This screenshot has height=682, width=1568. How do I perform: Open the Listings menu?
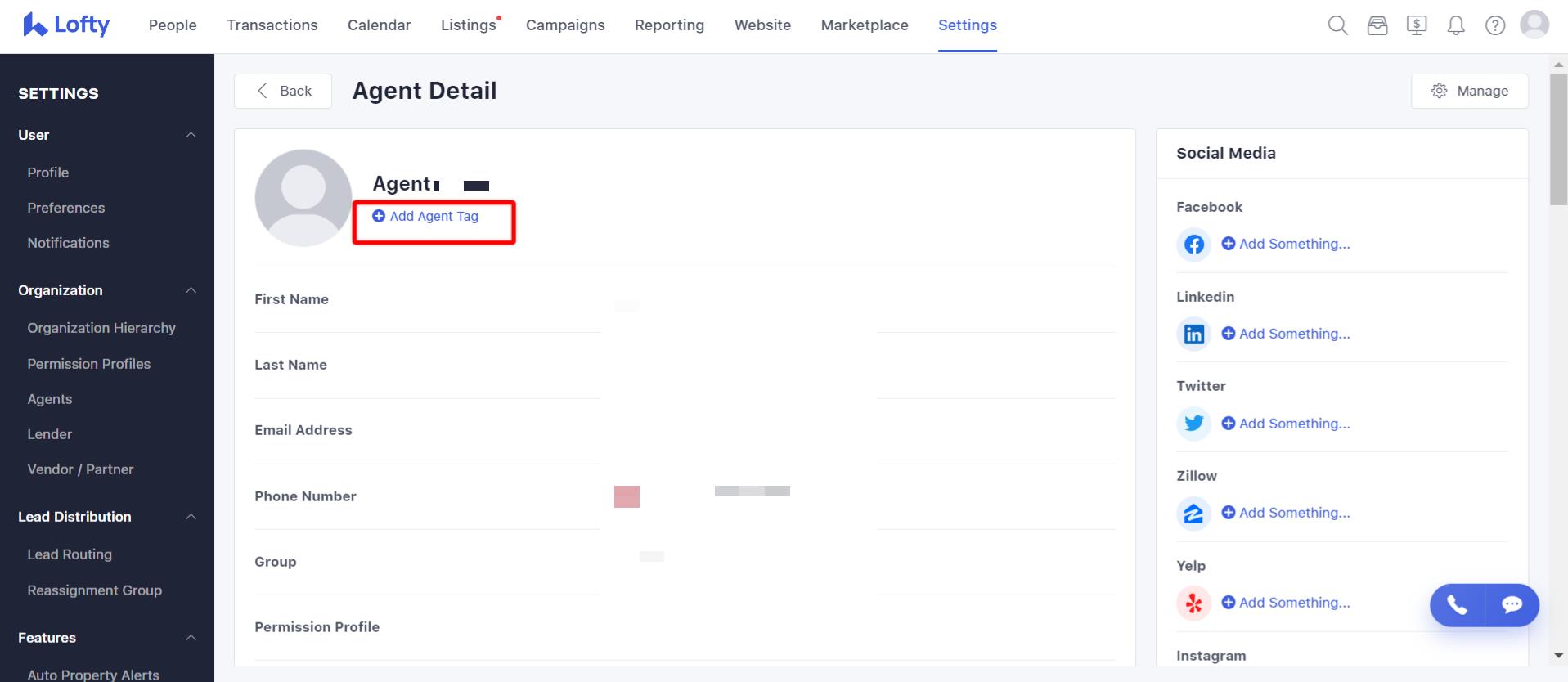469,25
